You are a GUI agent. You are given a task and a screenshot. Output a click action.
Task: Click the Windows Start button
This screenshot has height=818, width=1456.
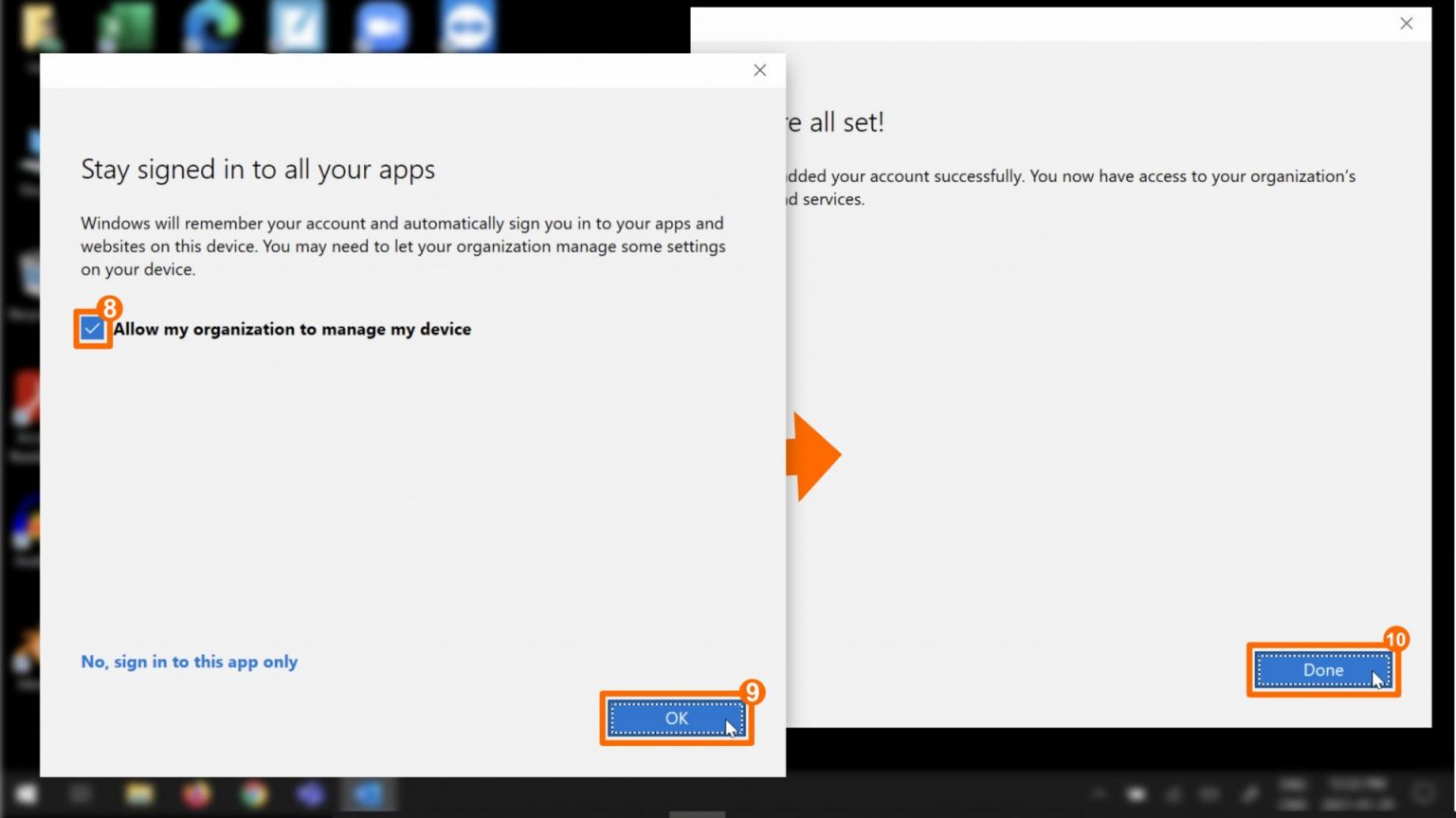pos(26,794)
